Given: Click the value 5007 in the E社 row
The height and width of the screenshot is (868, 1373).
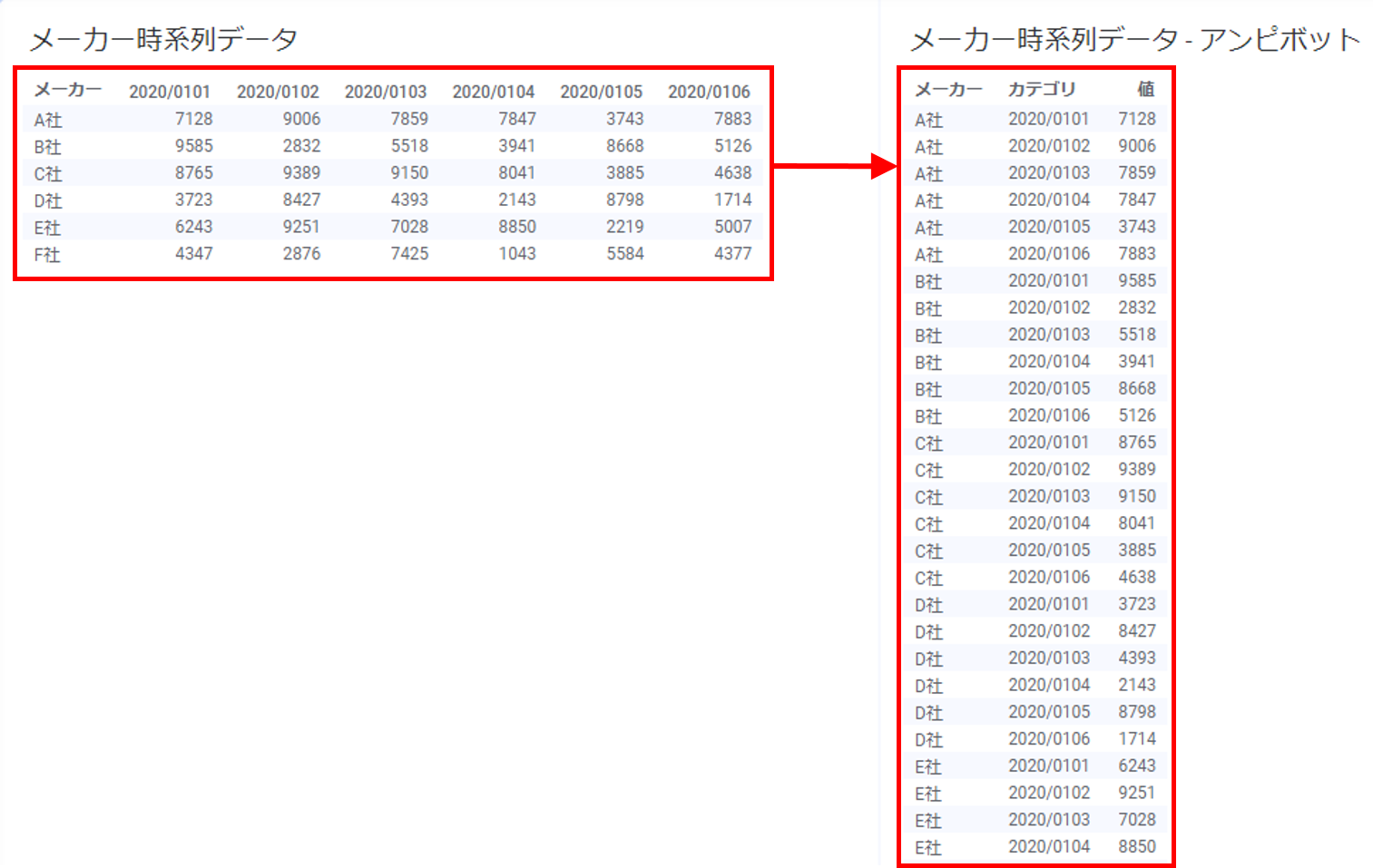Looking at the screenshot, I should pyautogui.click(x=732, y=227).
